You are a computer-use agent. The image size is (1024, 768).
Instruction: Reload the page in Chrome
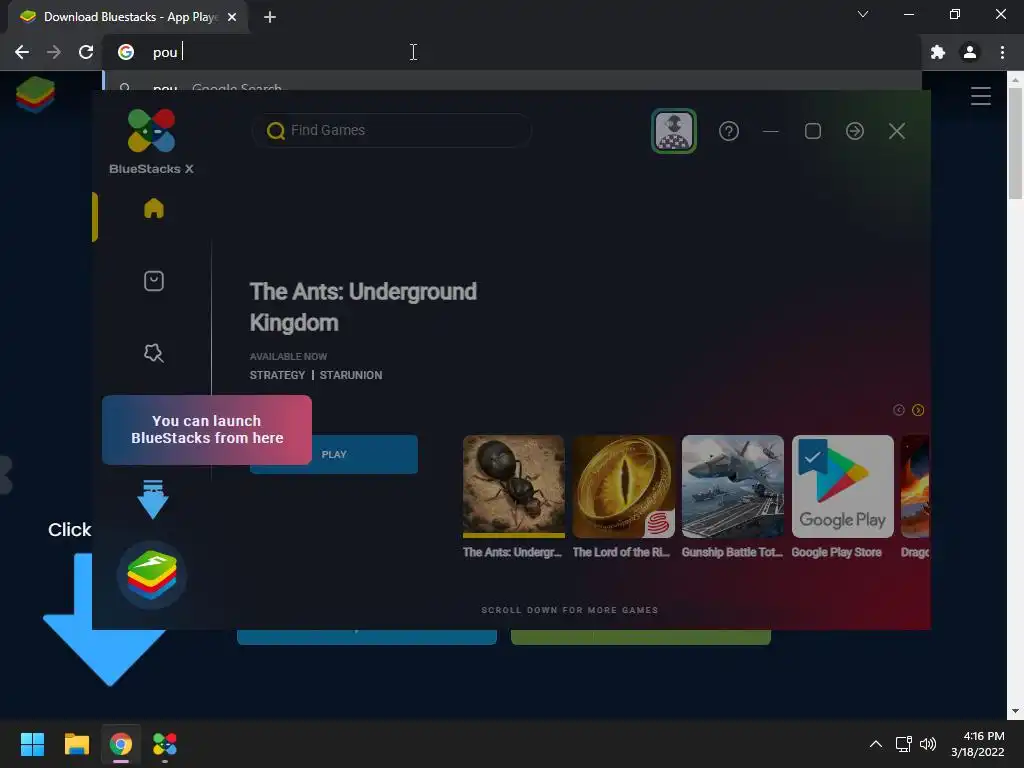[86, 52]
